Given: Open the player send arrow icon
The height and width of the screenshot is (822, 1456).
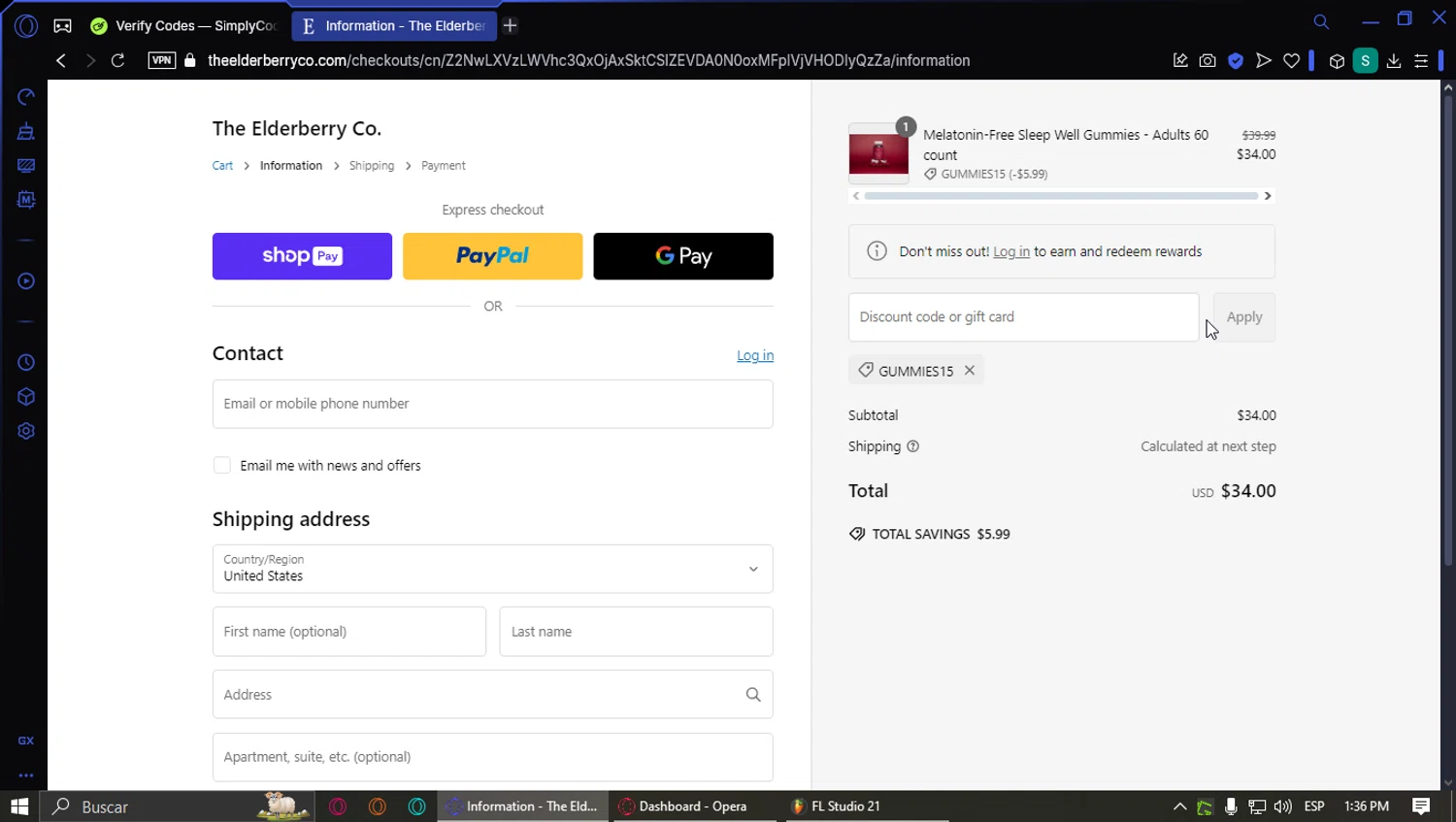Looking at the screenshot, I should coord(1263,60).
